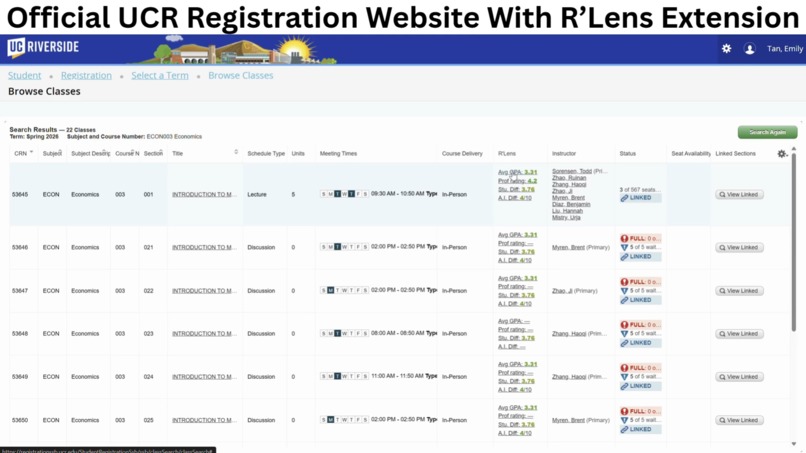Open the course title link for section 001
806x453 pixels.
click(204, 194)
